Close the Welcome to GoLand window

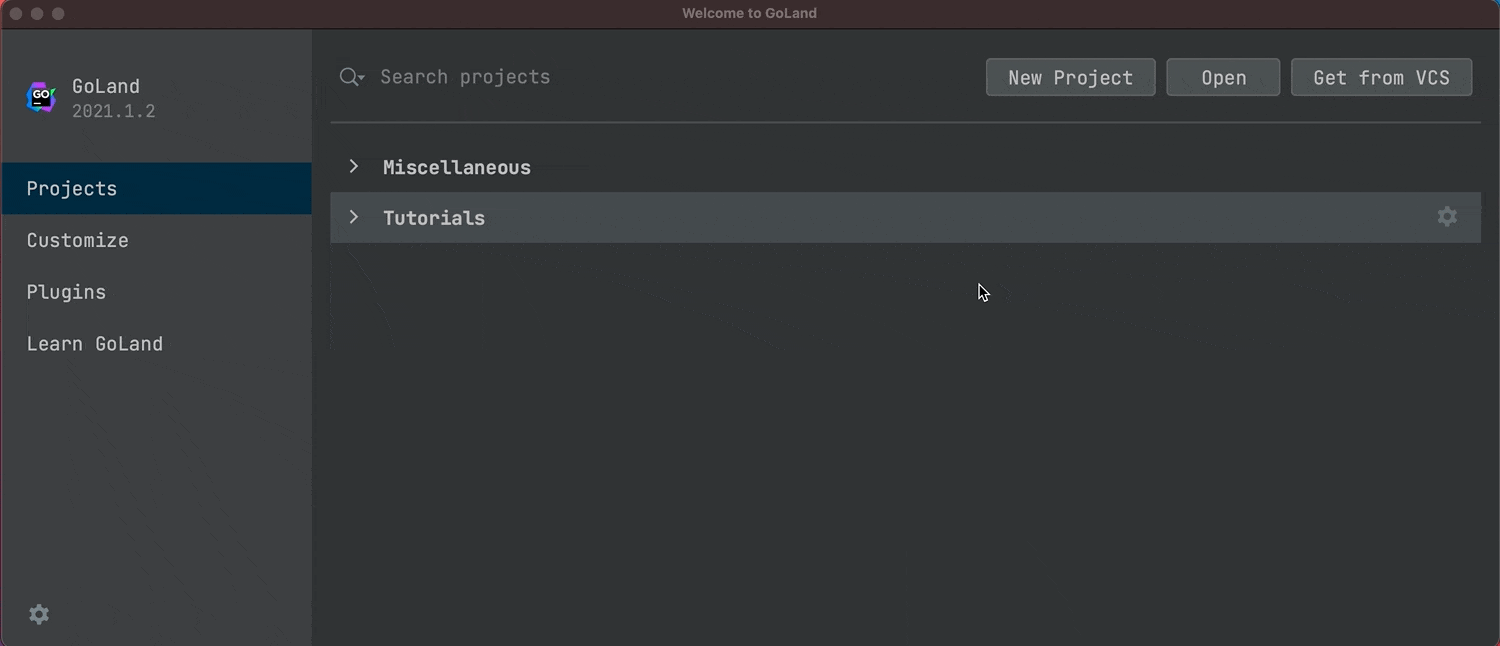click(15, 14)
